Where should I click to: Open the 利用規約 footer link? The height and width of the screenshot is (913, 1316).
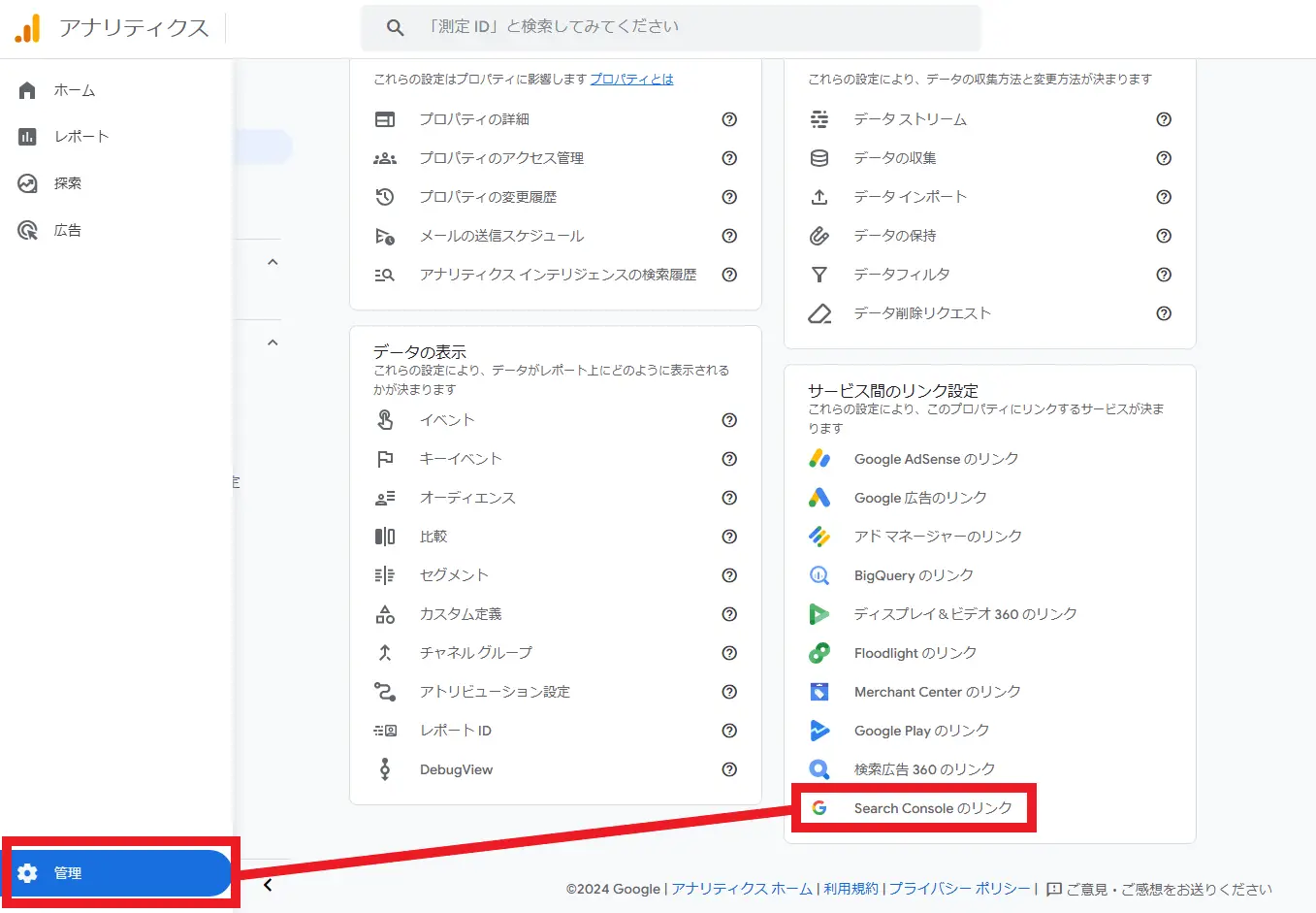coord(851,889)
